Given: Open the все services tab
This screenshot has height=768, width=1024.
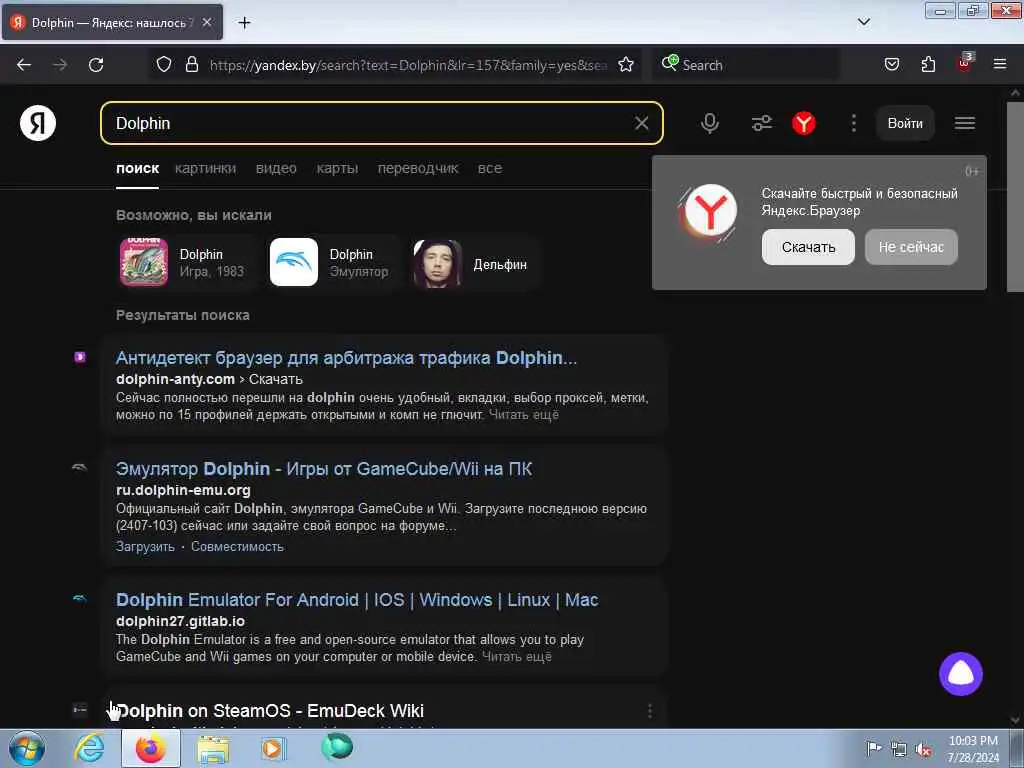Looking at the screenshot, I should tap(490, 168).
